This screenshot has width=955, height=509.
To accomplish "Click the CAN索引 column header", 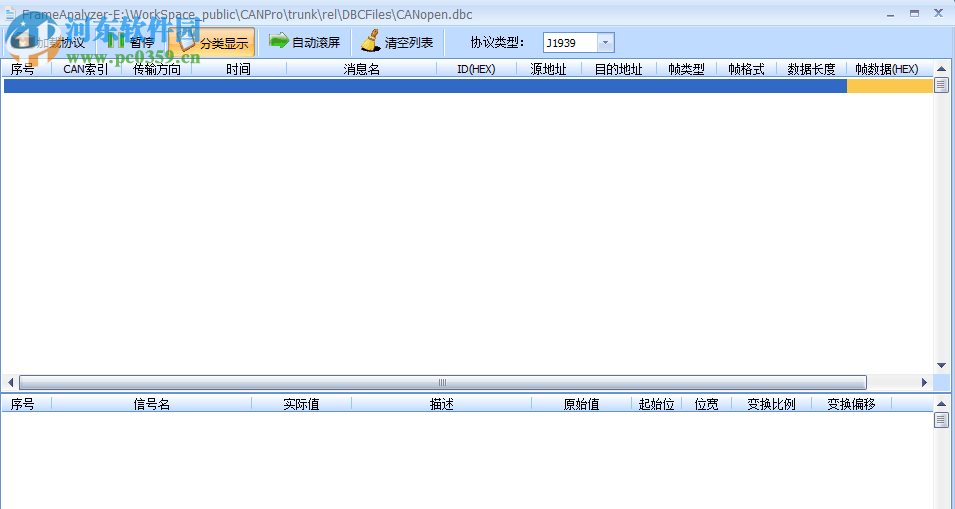I will pos(86,69).
